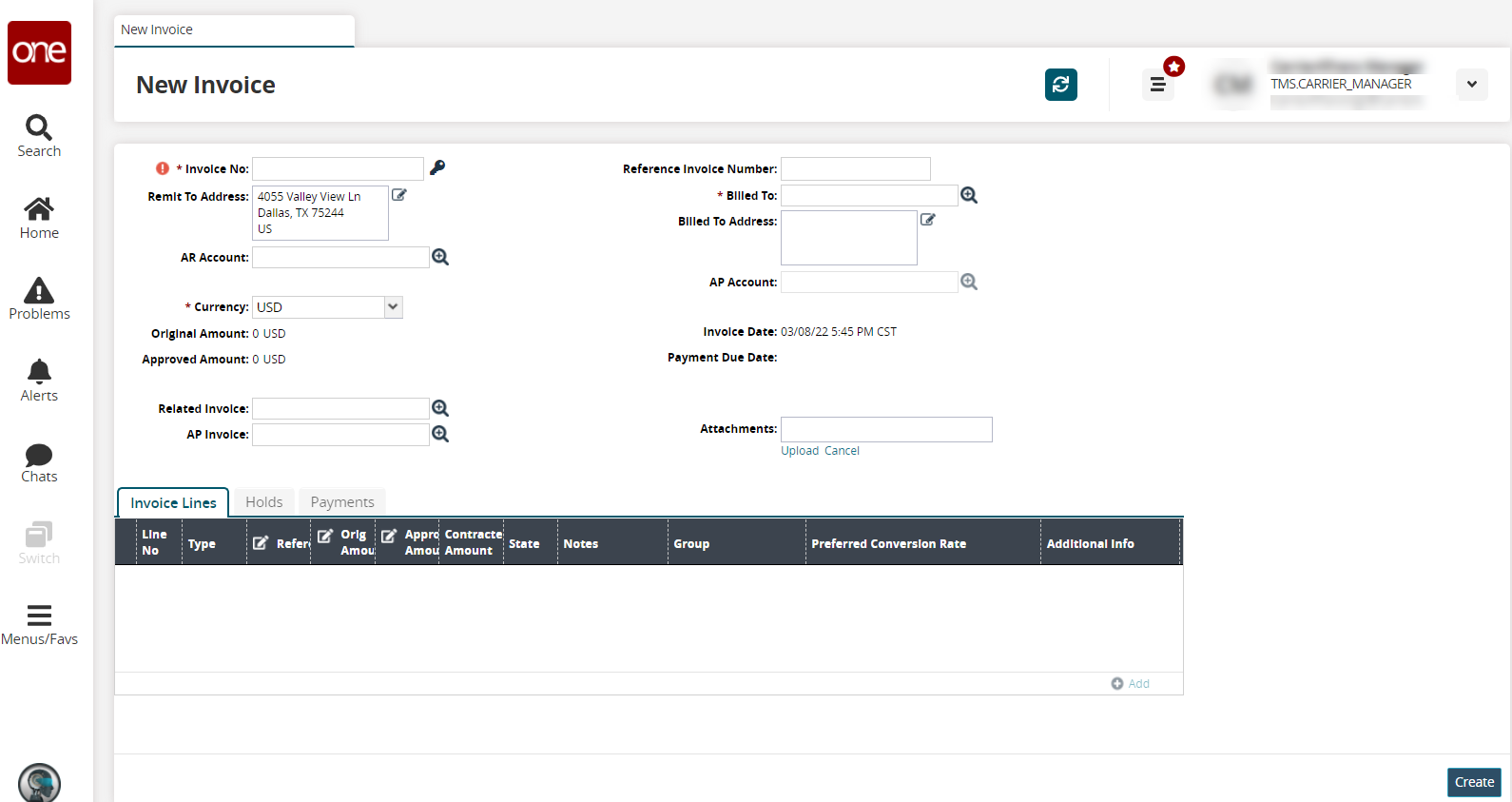Click the green refresh button
Image resolution: width=1512 pixels, height=802 pixels.
click(1060, 85)
